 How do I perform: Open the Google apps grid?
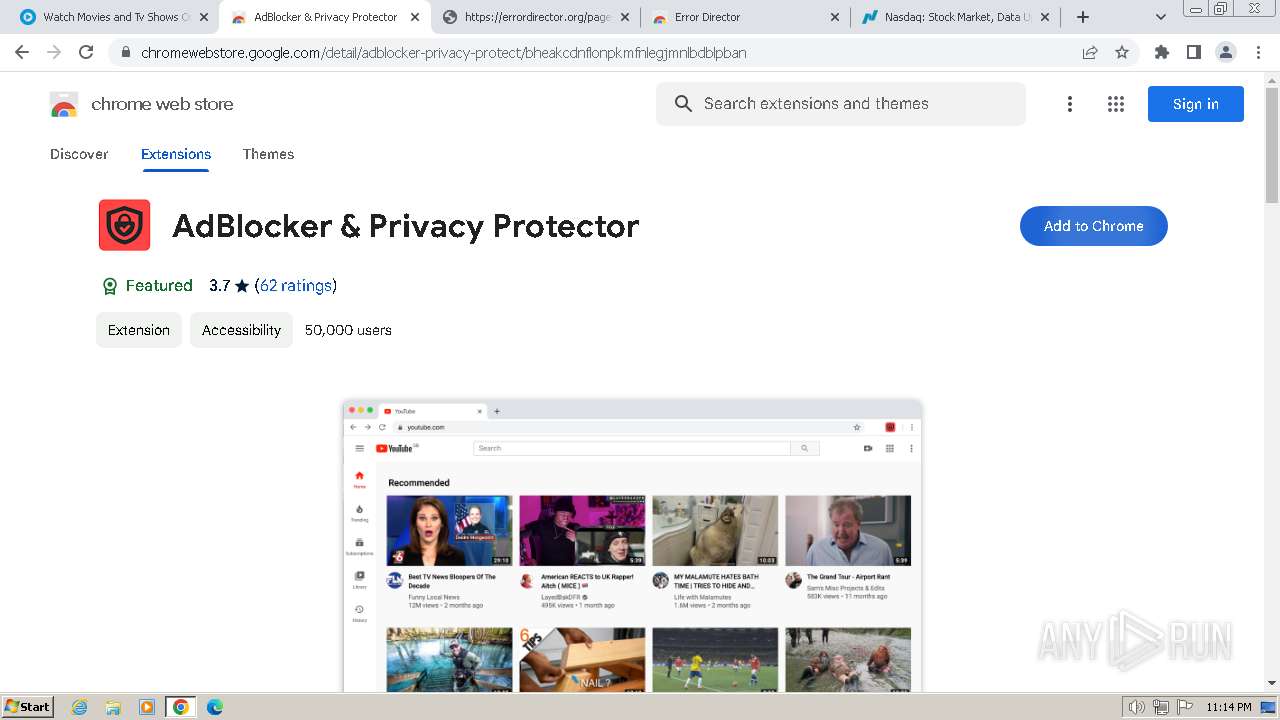coord(1116,104)
